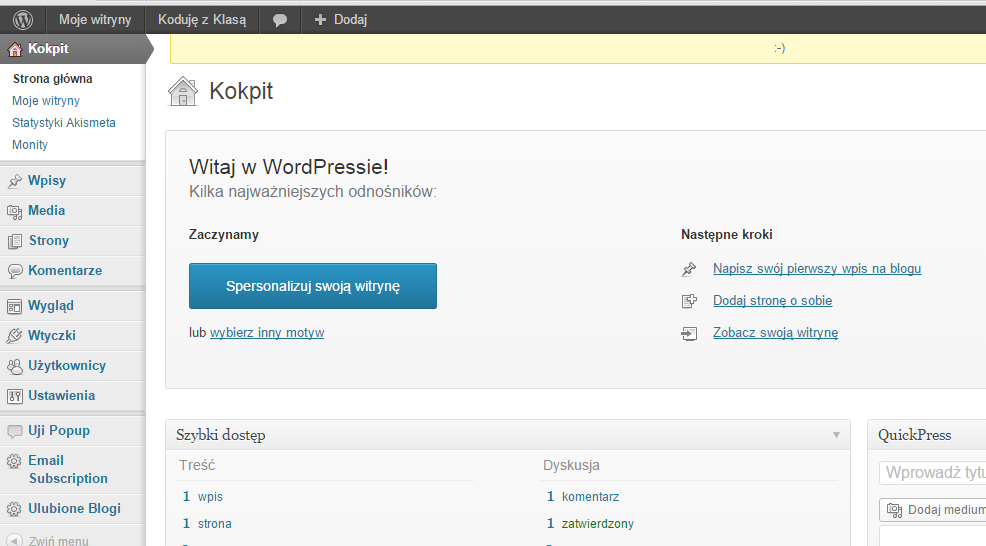
Task: Click the Media icon in sidebar
Action: 14,211
